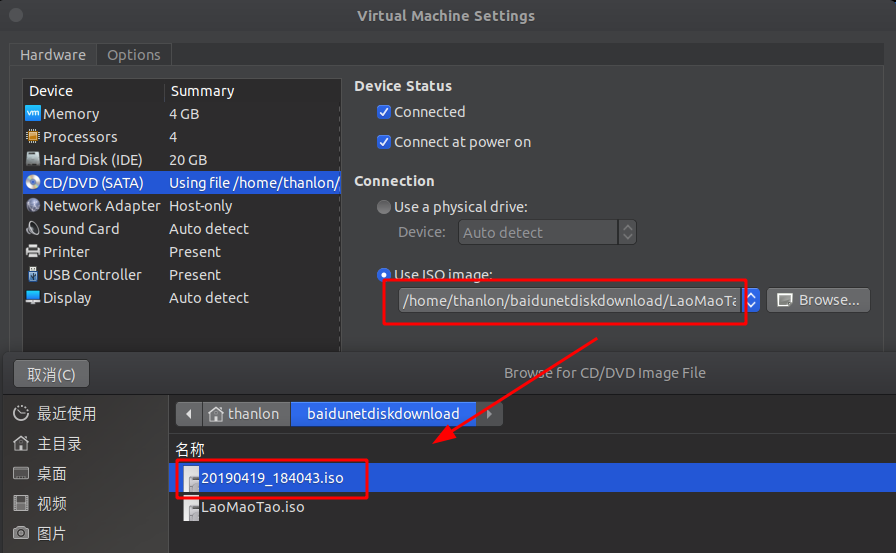Click the Hard Disk (IDE) icon

[33, 159]
